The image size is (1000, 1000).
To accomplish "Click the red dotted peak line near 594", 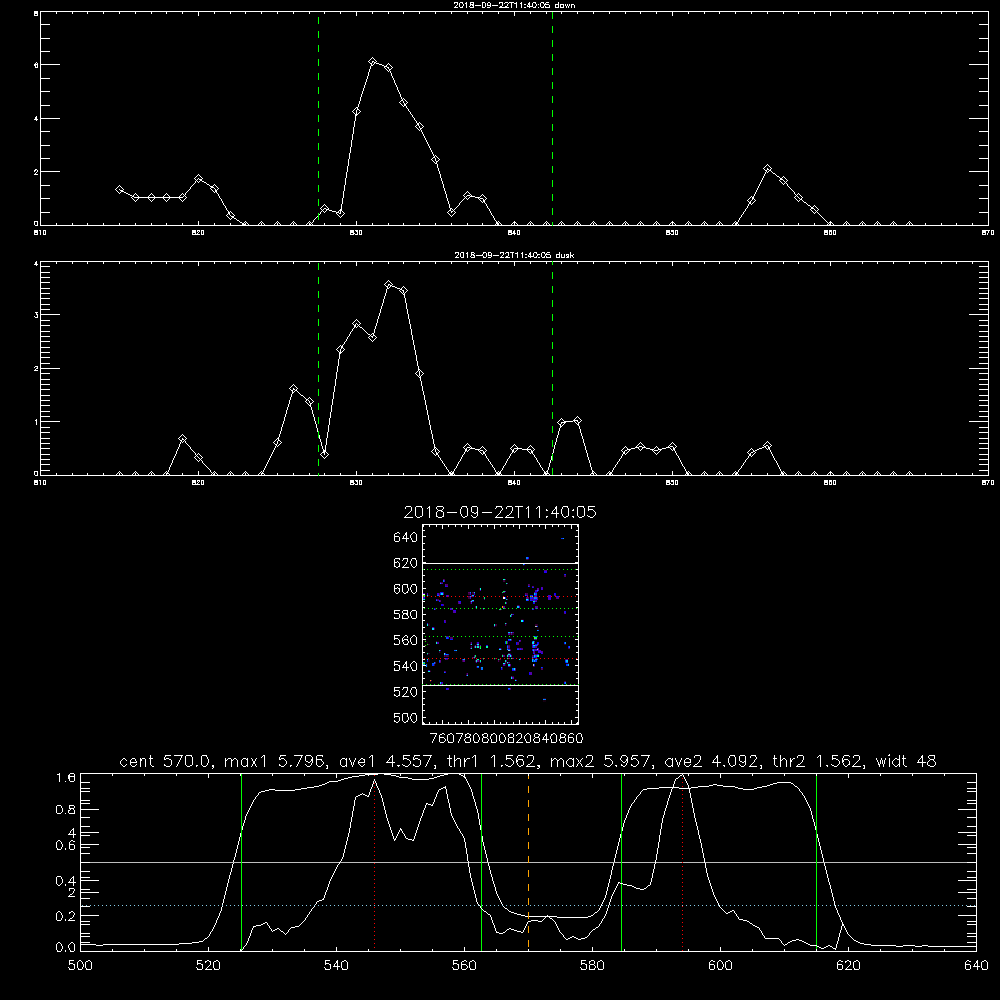I will (682, 862).
